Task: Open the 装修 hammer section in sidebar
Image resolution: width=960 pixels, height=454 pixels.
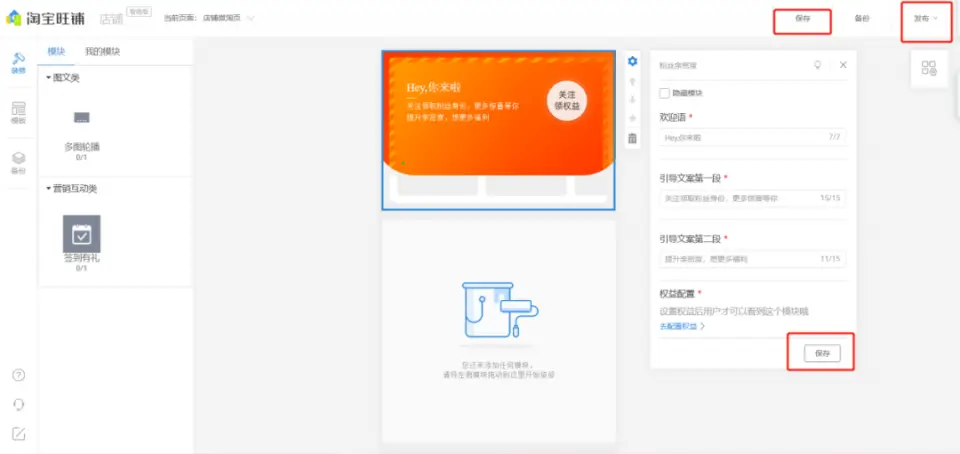Action: 19,63
